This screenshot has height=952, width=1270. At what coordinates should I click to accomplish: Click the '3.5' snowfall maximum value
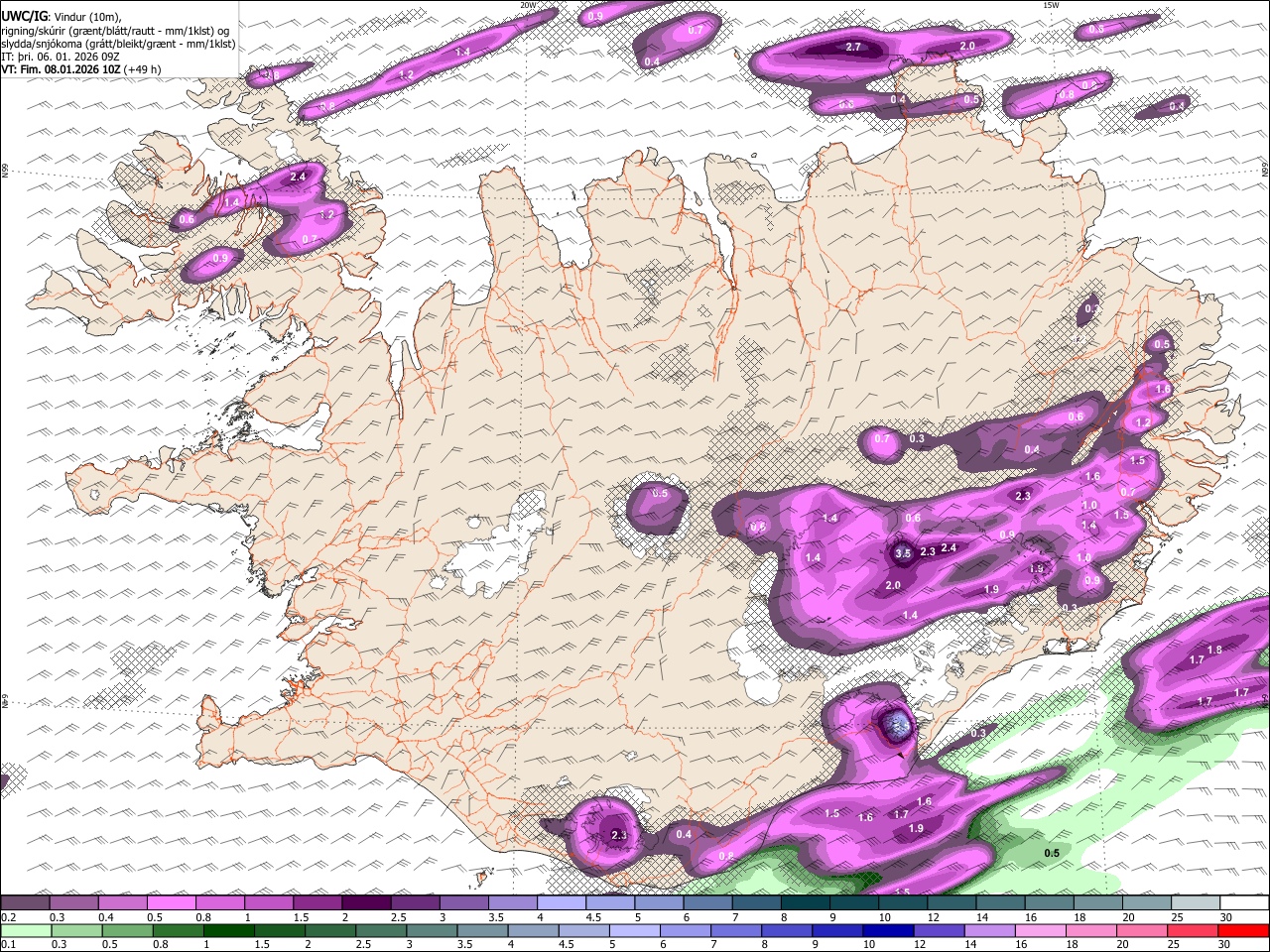point(903,553)
